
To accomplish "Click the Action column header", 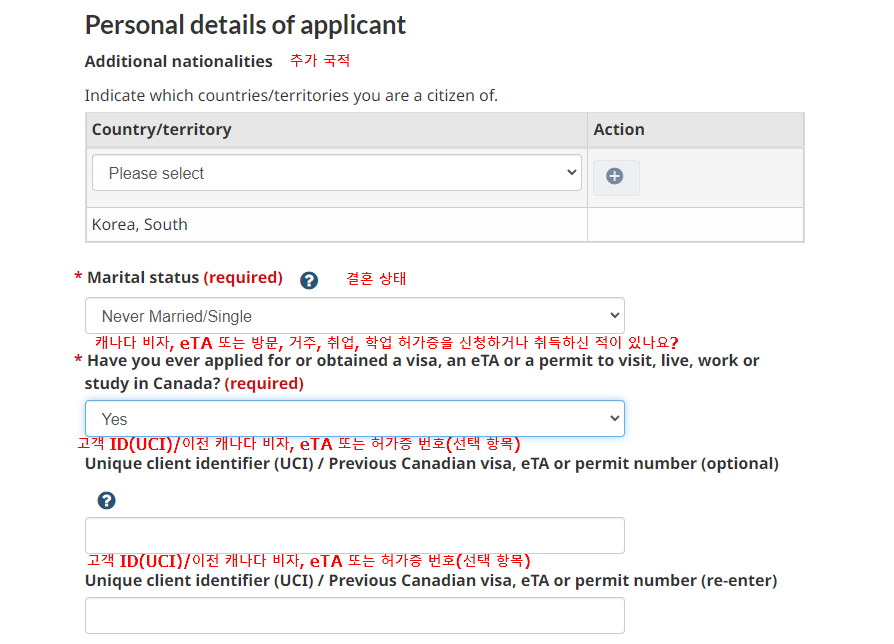I will tap(619, 130).
